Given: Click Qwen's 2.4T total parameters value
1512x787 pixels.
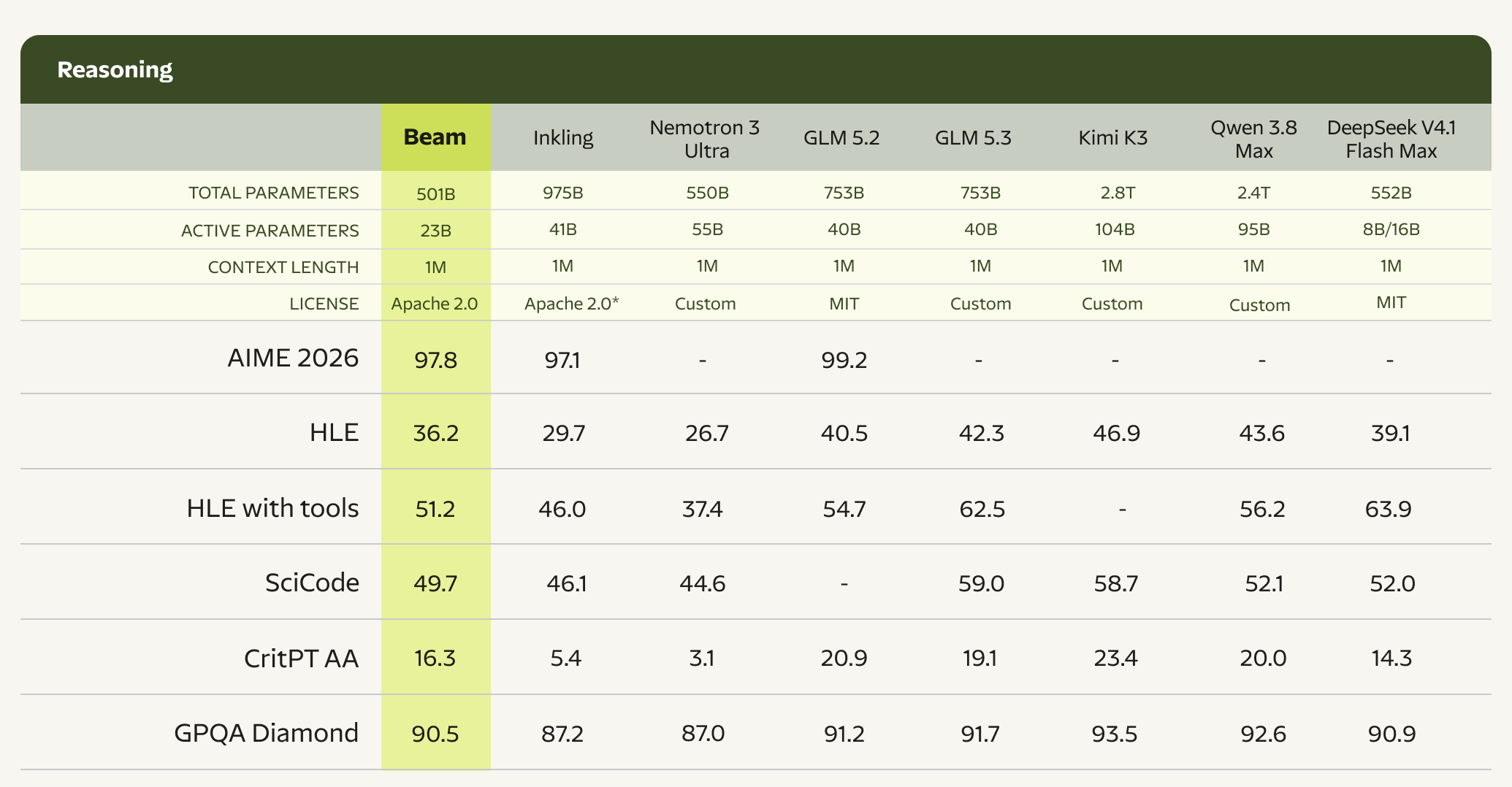Looking at the screenshot, I should coord(1254,193).
